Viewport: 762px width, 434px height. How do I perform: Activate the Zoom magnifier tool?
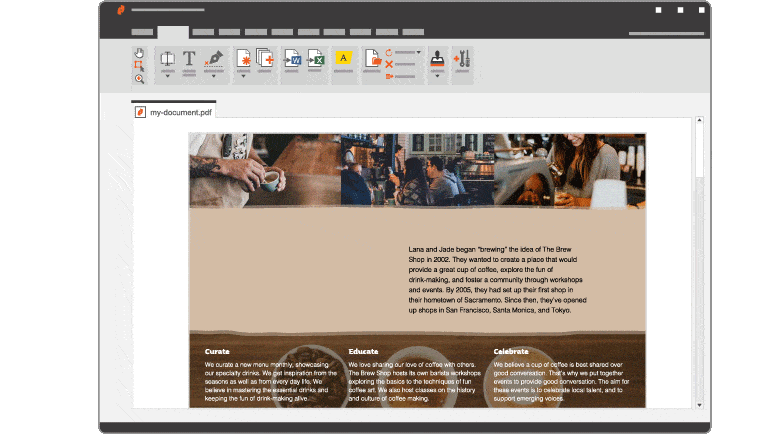[x=139, y=79]
